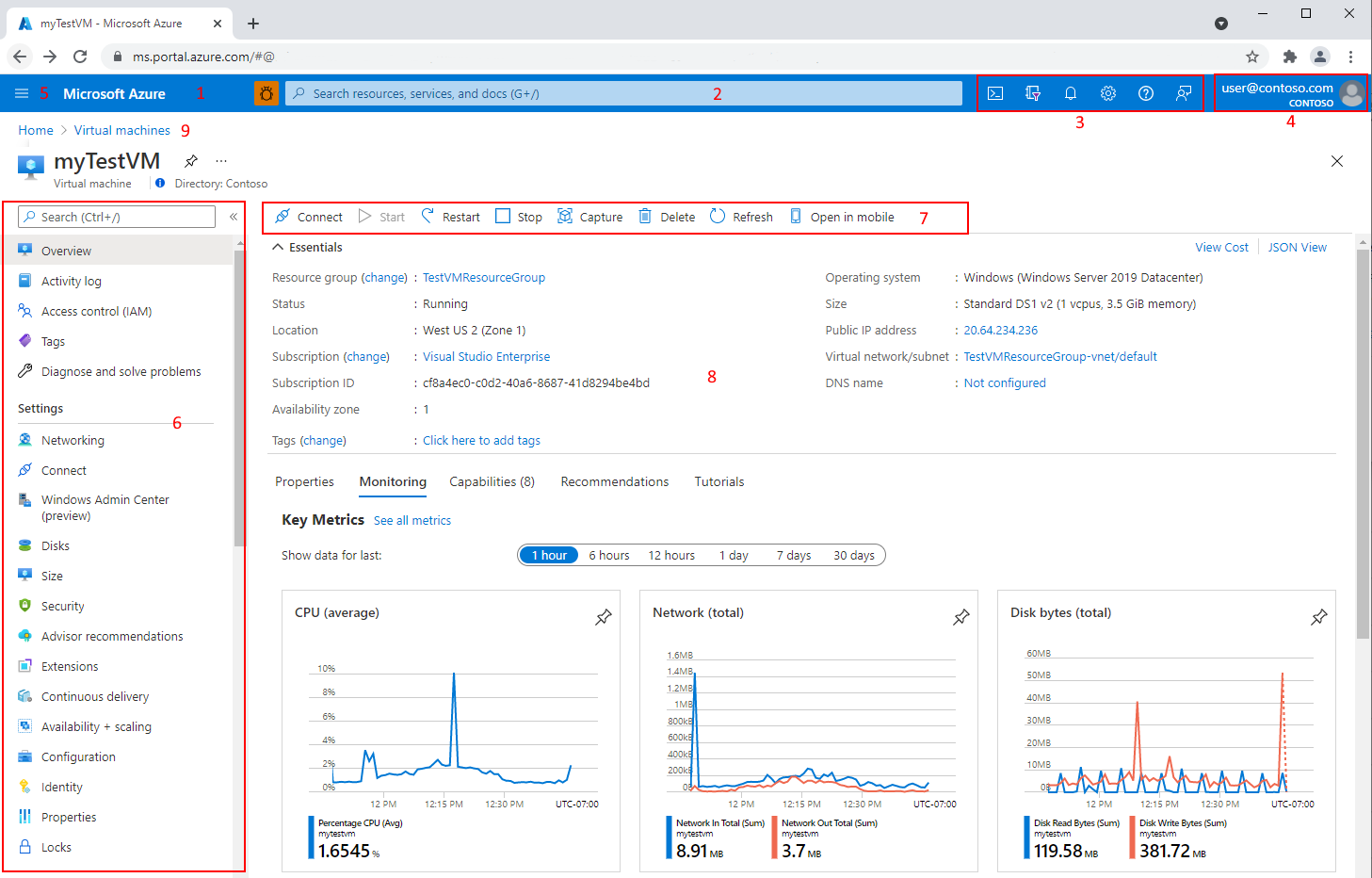Open the Networking settings page

point(72,440)
